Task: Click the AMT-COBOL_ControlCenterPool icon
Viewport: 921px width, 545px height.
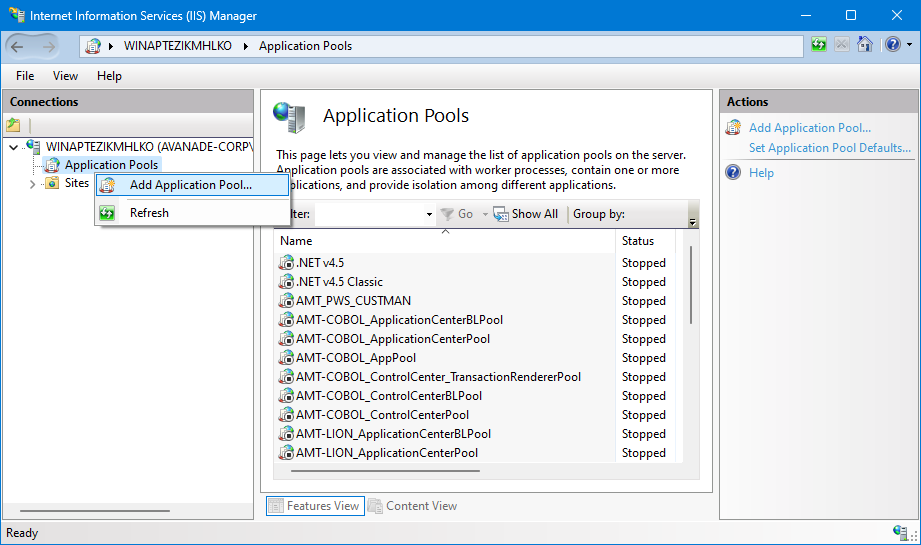Action: 286,415
